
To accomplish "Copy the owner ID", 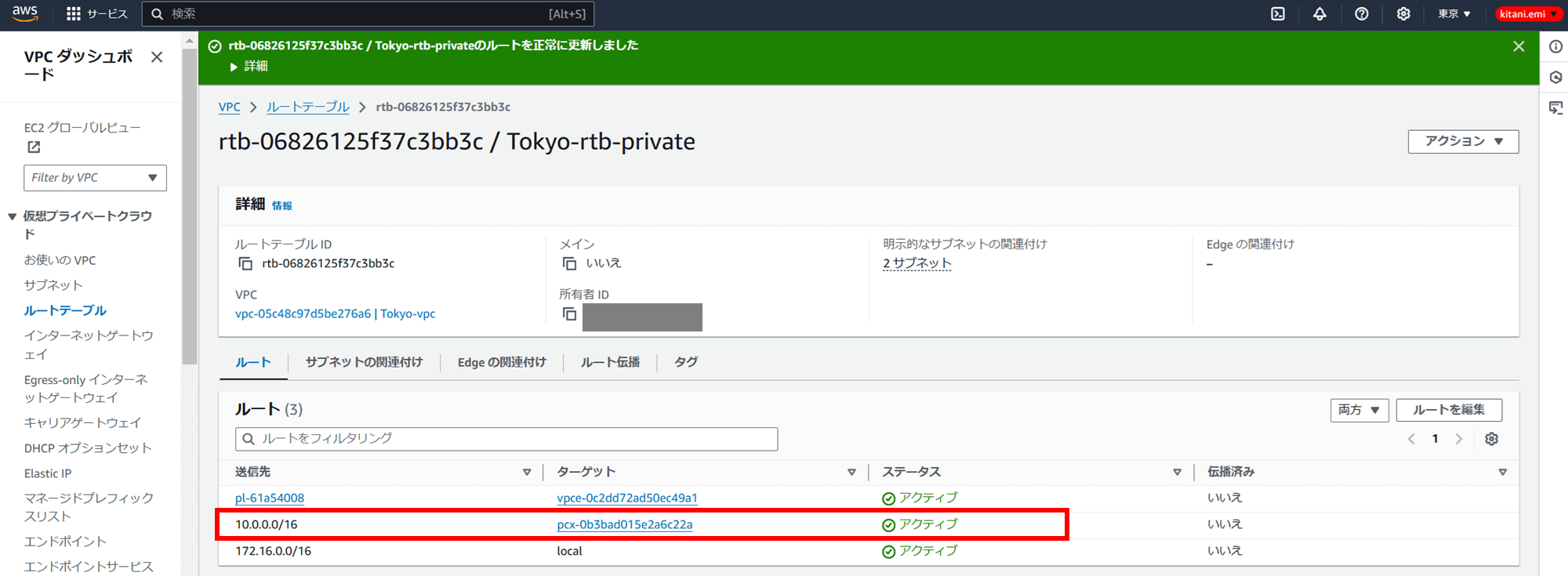I will (570, 314).
